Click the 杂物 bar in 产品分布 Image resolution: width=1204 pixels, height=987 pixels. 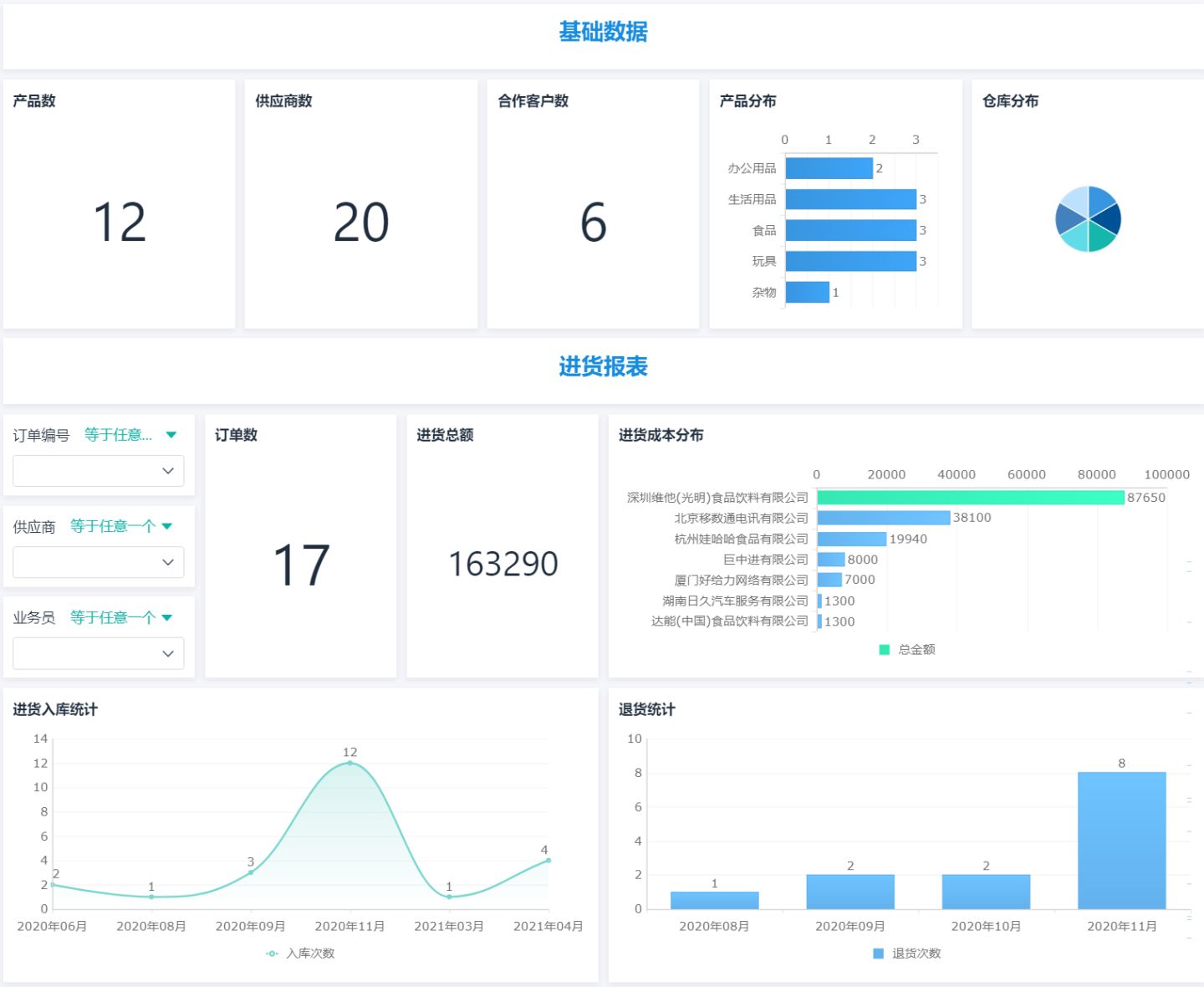(808, 292)
